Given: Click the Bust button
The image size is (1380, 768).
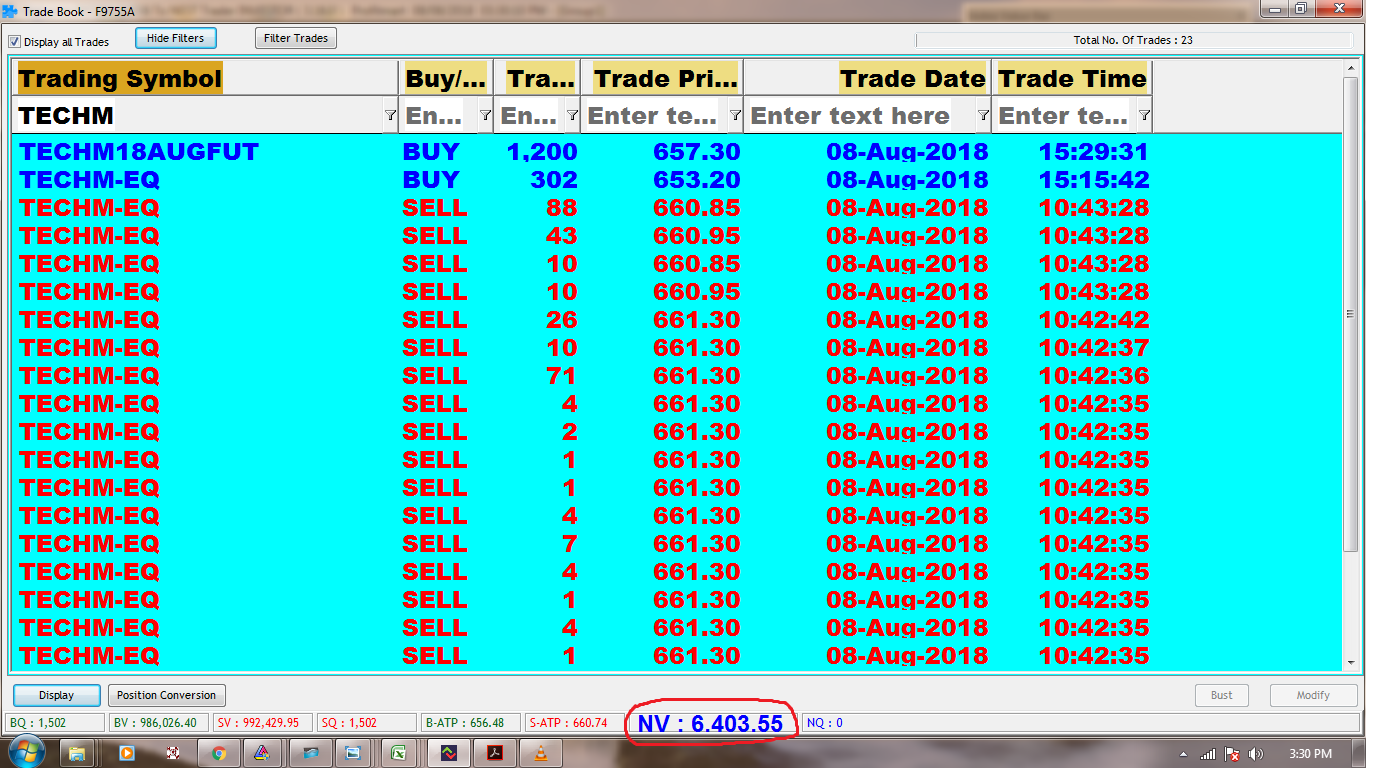Looking at the screenshot, I should tap(1222, 695).
